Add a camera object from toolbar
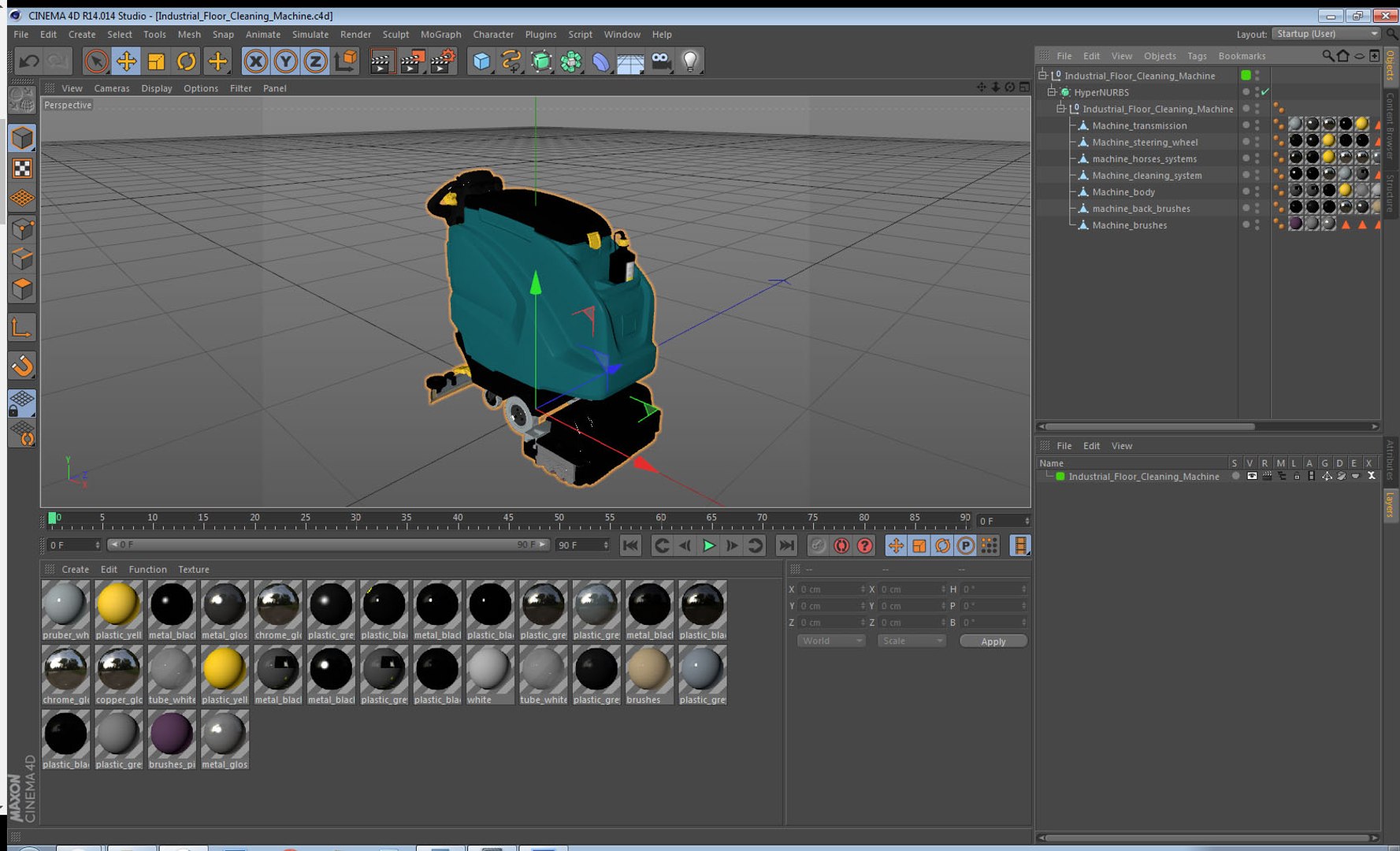Image resolution: width=1400 pixels, height=851 pixels. pos(660,61)
